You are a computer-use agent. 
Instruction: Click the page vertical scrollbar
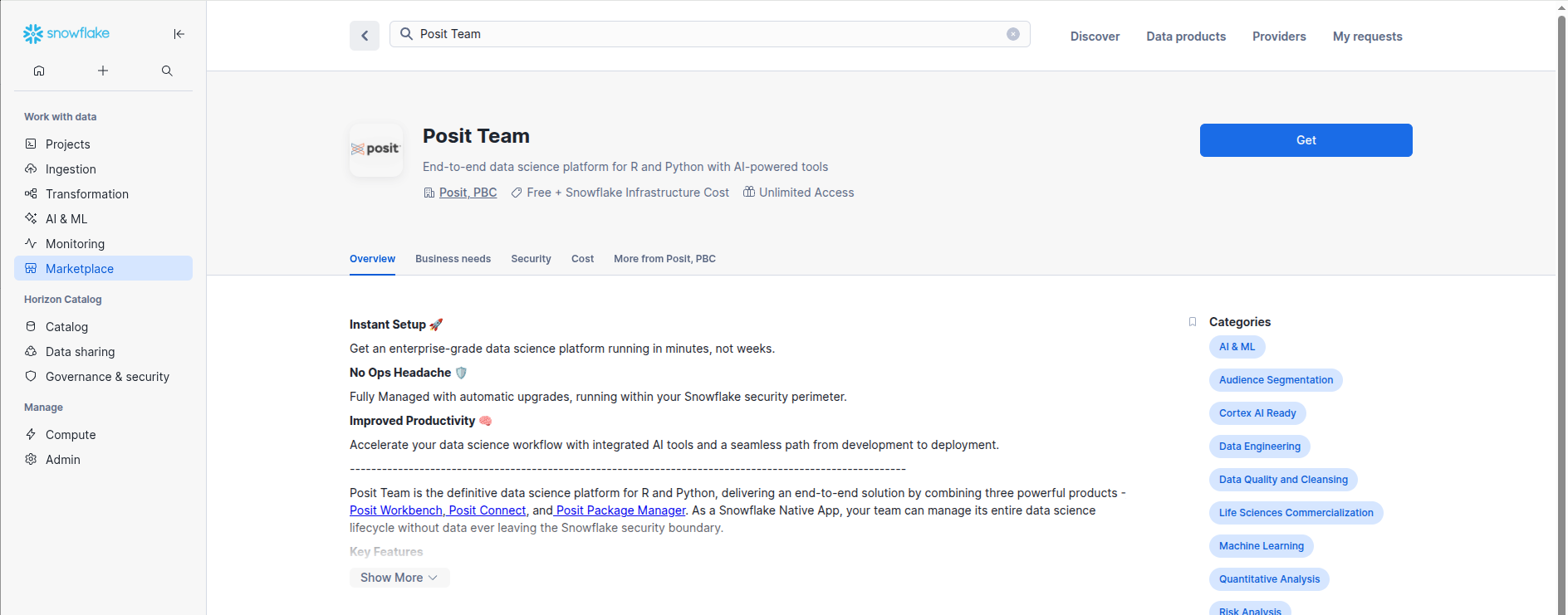pos(1561,249)
